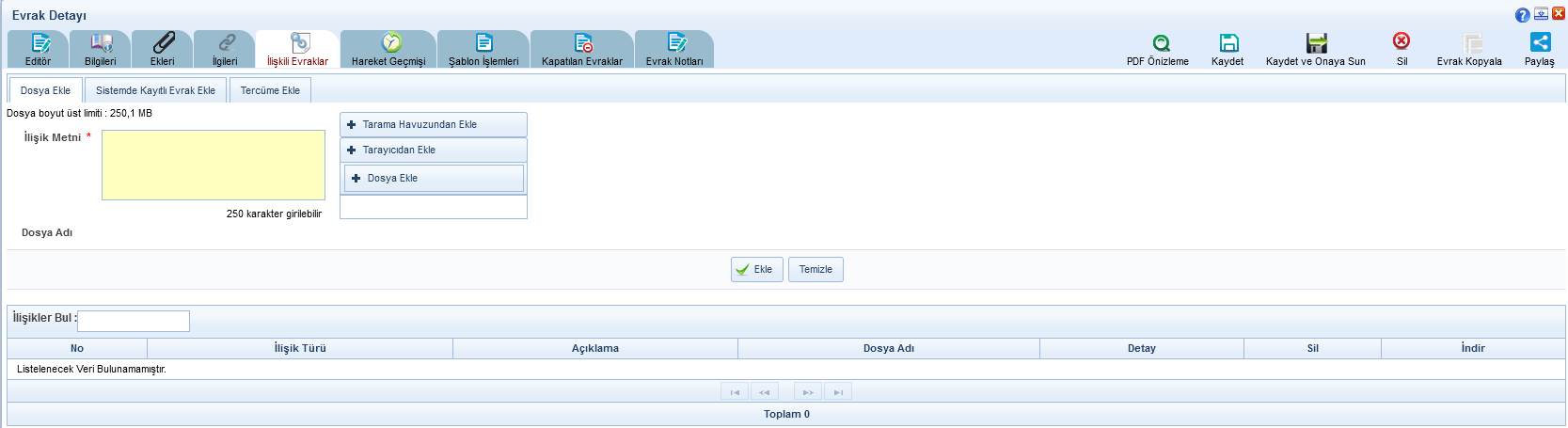The width and height of the screenshot is (1568, 428).
Task: Switch to the Tercüme Ekle tab
Action: [270, 91]
